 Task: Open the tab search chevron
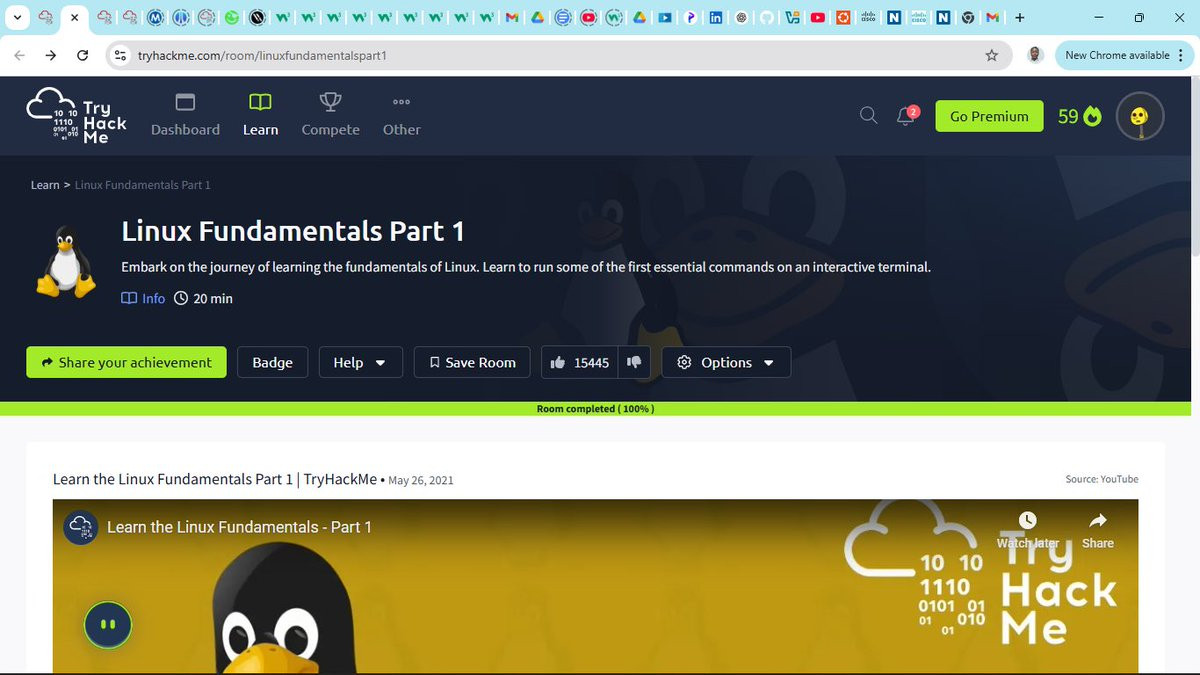coord(17,17)
